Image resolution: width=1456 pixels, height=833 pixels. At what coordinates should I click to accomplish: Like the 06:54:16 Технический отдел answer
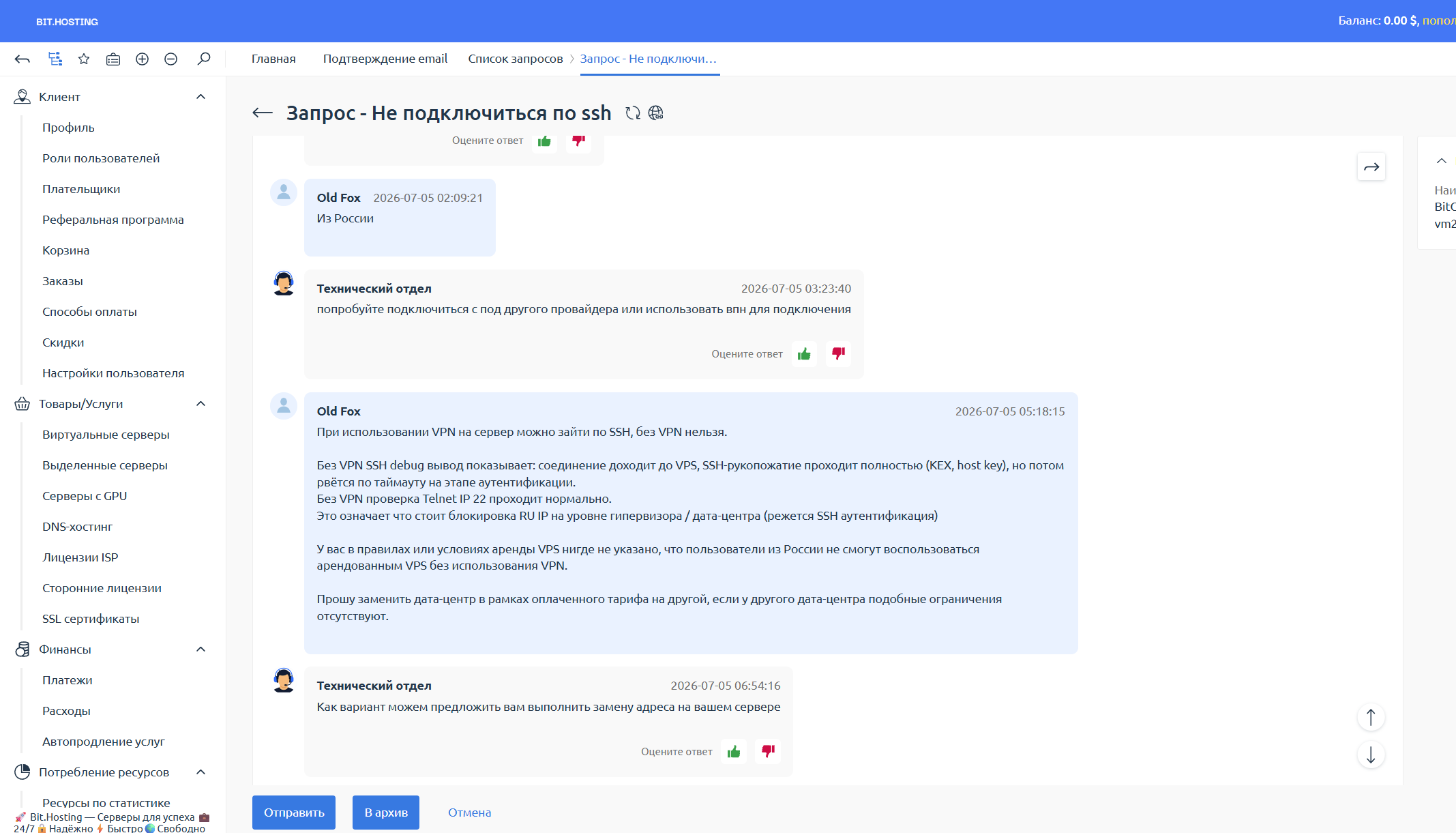click(x=734, y=752)
